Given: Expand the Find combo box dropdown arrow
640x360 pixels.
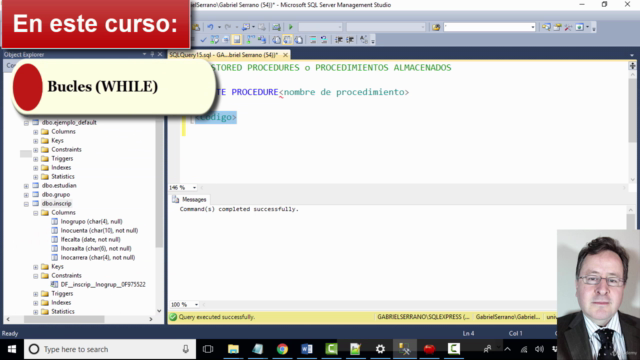Looking at the screenshot, I should (x=533, y=27).
